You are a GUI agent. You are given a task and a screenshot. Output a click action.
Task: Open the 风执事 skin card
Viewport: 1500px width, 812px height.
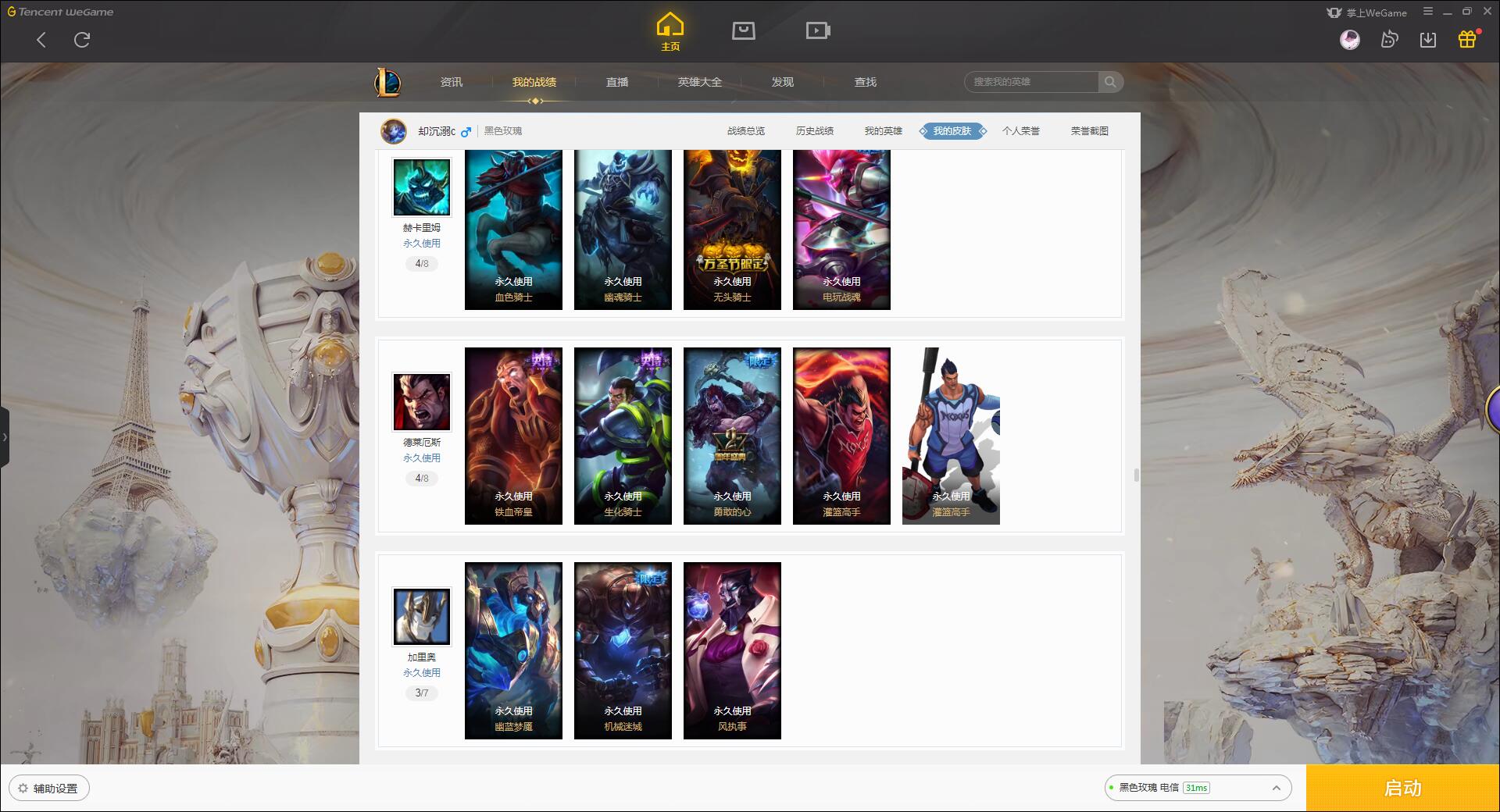click(x=732, y=650)
